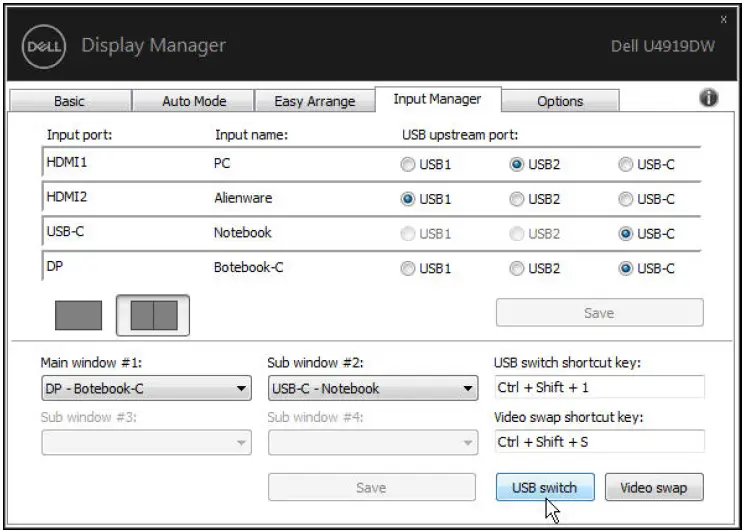Click the Alienware input name
The image size is (745, 531).
point(243,198)
